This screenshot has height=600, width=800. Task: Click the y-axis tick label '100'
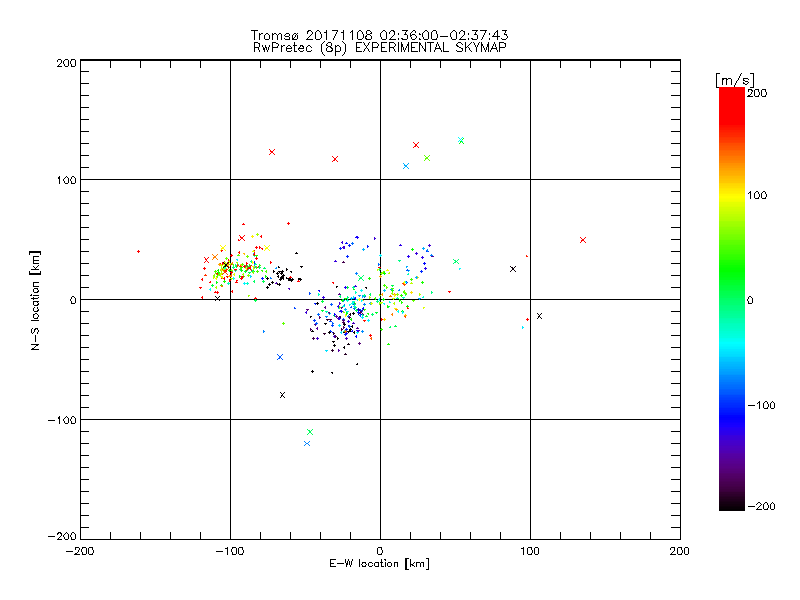click(x=67, y=180)
